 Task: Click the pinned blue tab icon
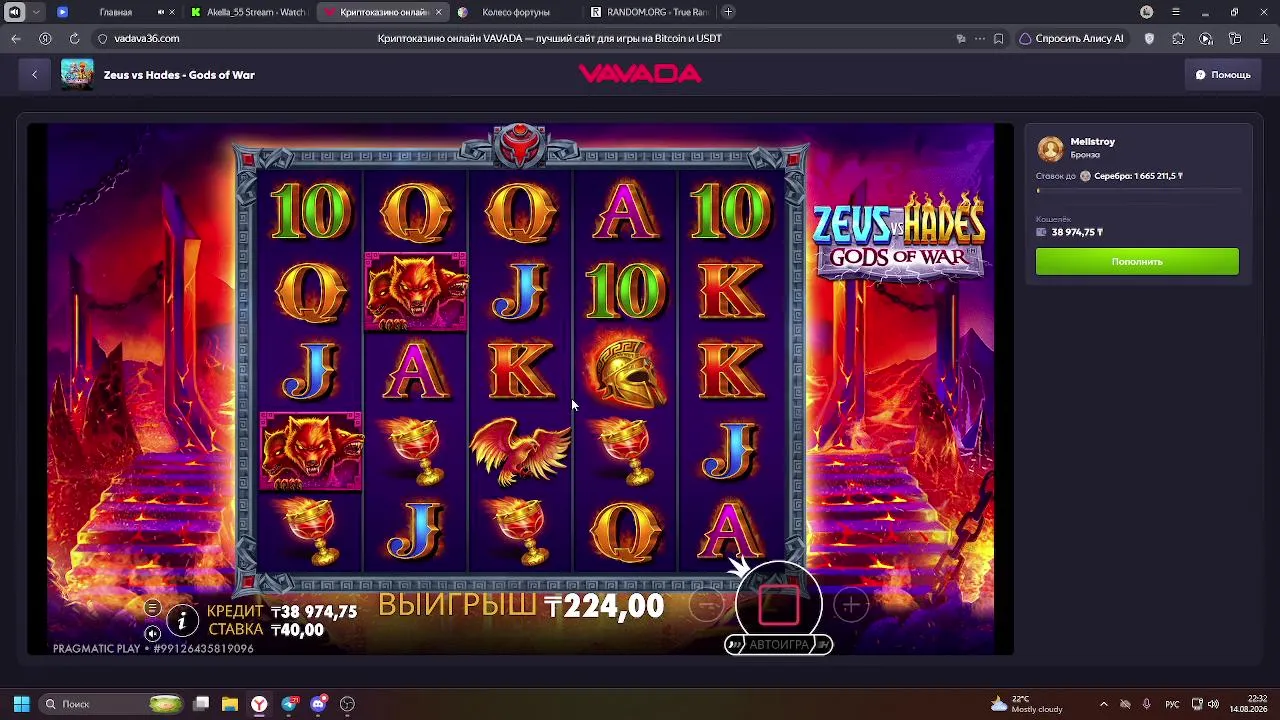pos(62,12)
